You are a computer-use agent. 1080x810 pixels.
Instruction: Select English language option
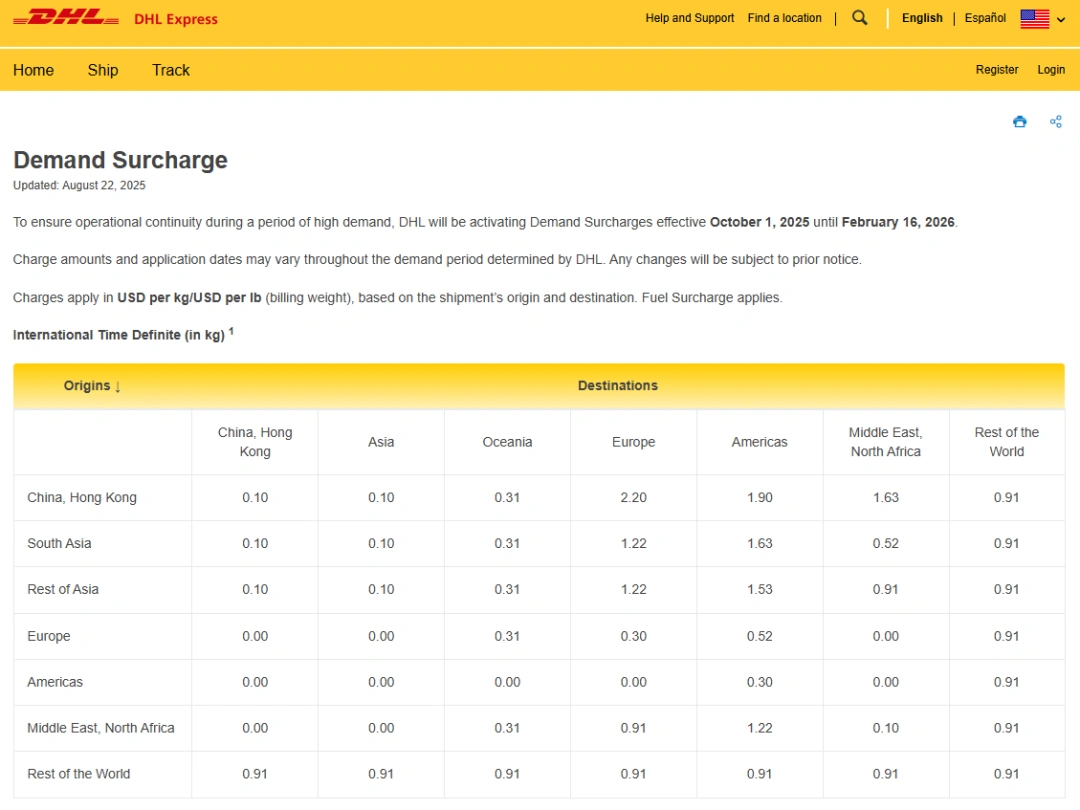pyautogui.click(x=922, y=18)
